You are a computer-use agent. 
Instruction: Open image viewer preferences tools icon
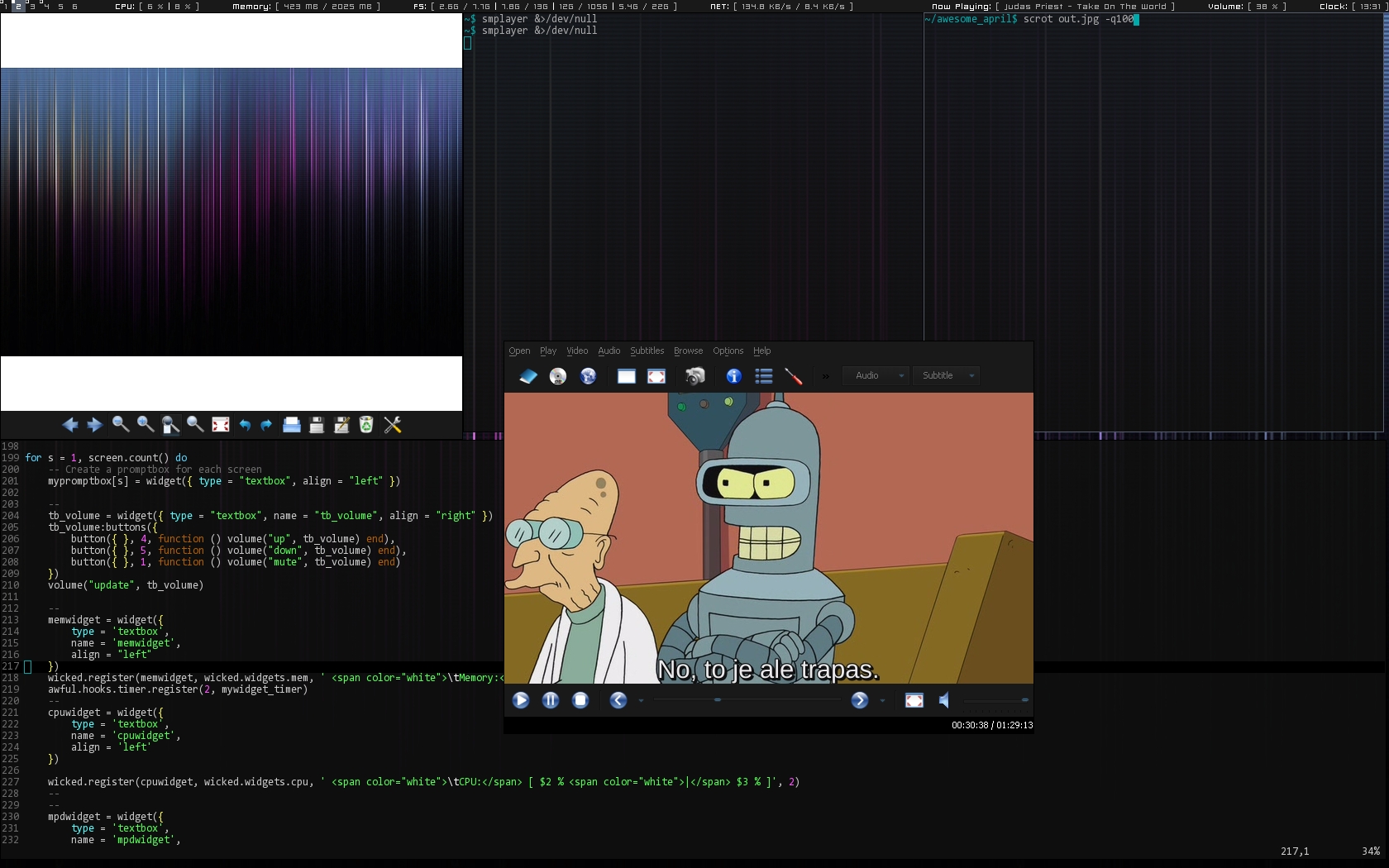[393, 425]
